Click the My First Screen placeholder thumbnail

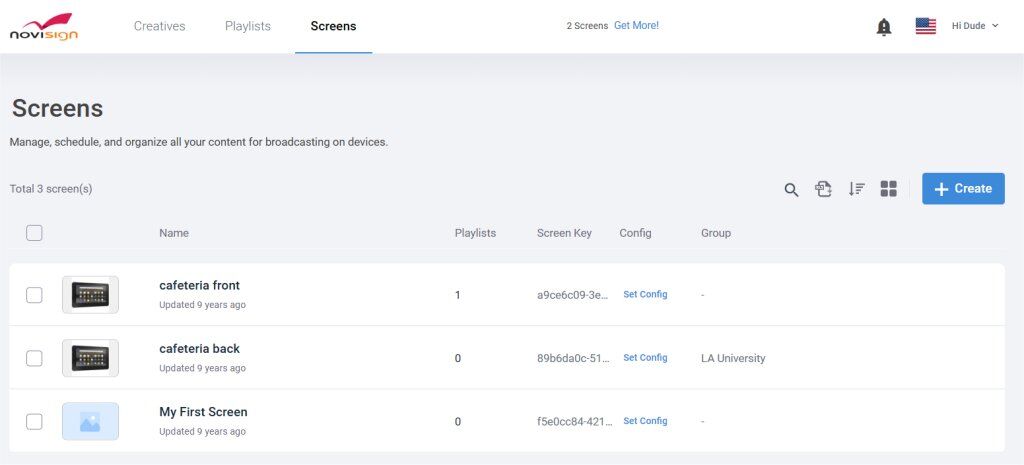pyautogui.click(x=90, y=421)
